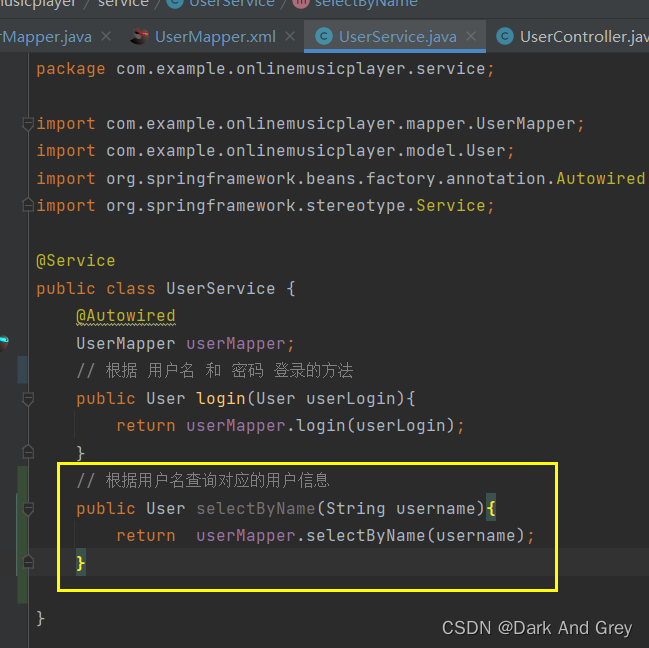Click the class icon on UserService.java tab
This screenshot has width=649, height=648.
coord(324,36)
